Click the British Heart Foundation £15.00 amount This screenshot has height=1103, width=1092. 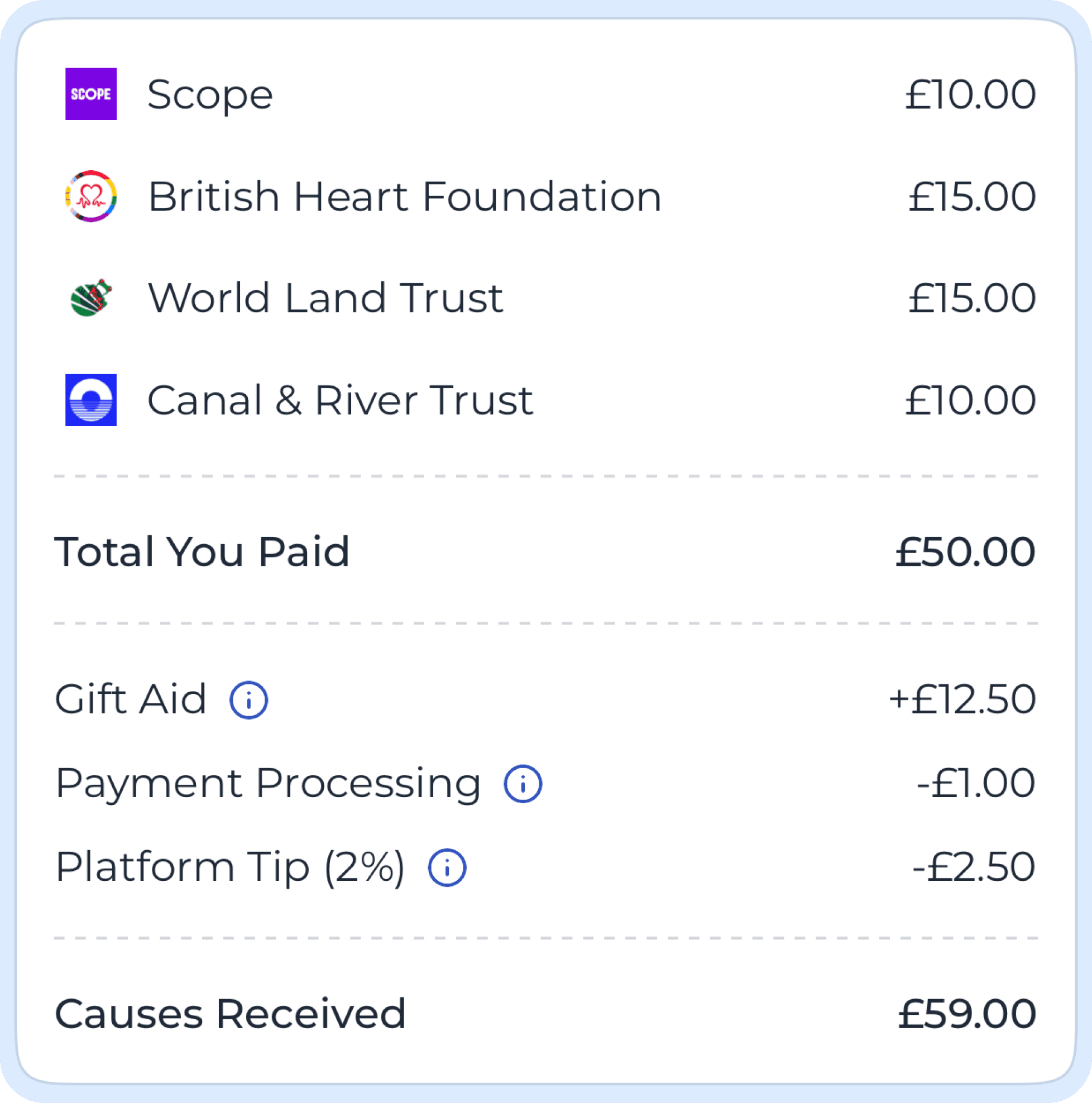pos(971,197)
